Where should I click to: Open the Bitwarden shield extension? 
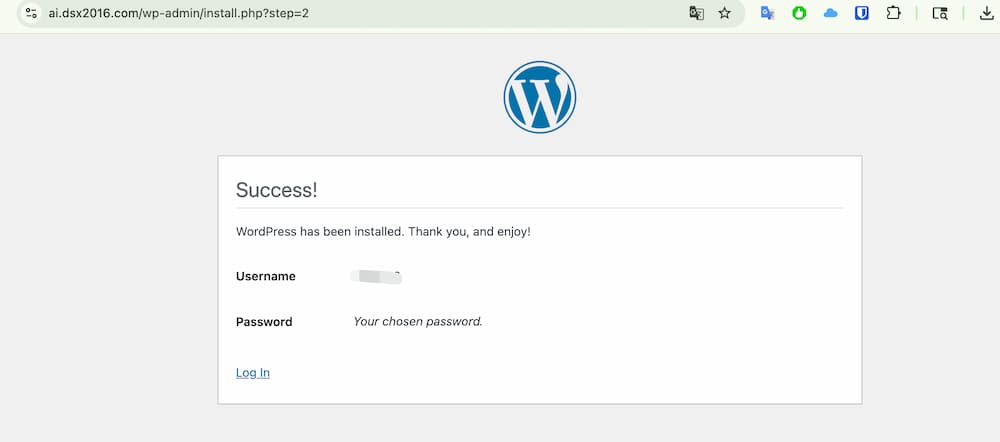[x=862, y=13]
